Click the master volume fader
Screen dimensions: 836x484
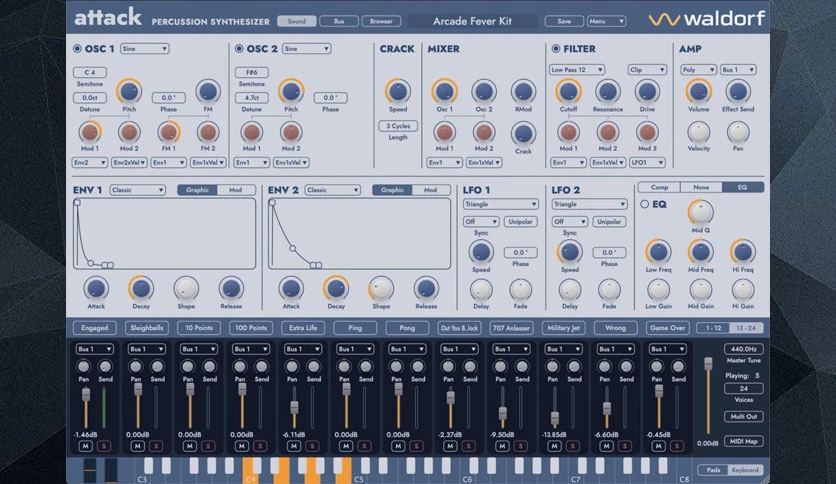[708, 364]
